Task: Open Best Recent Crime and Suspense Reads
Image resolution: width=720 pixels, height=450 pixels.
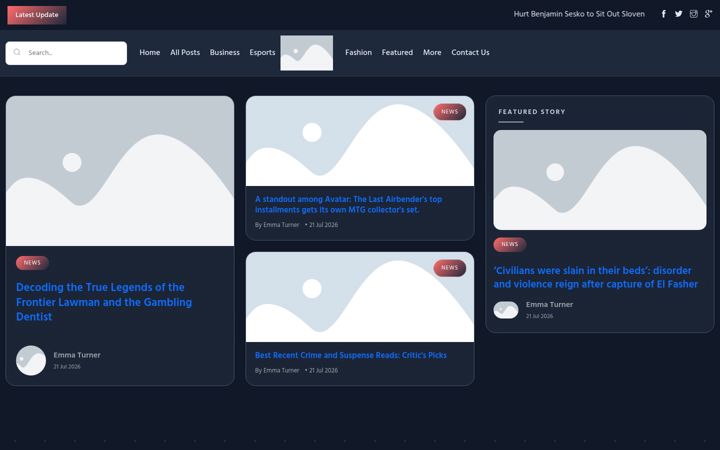Action: click(x=351, y=355)
